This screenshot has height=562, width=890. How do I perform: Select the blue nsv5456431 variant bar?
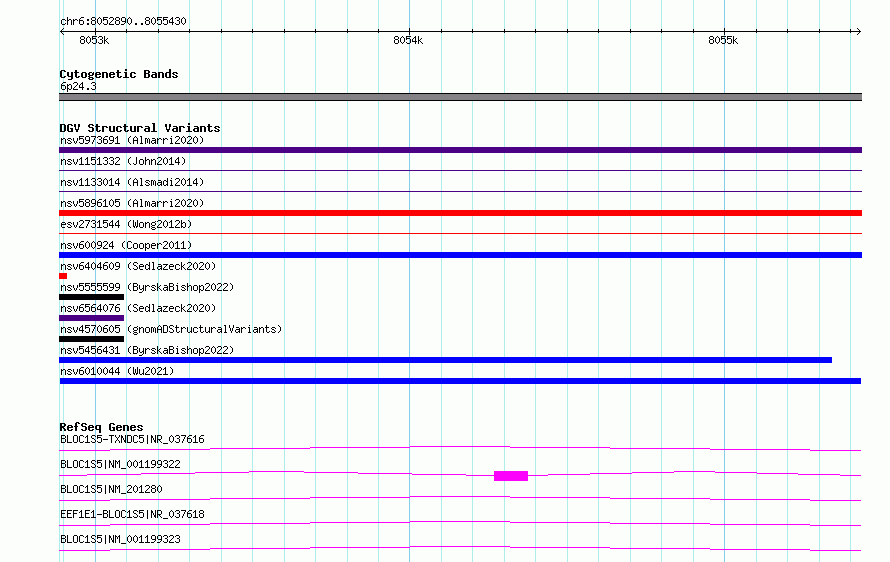click(x=446, y=360)
